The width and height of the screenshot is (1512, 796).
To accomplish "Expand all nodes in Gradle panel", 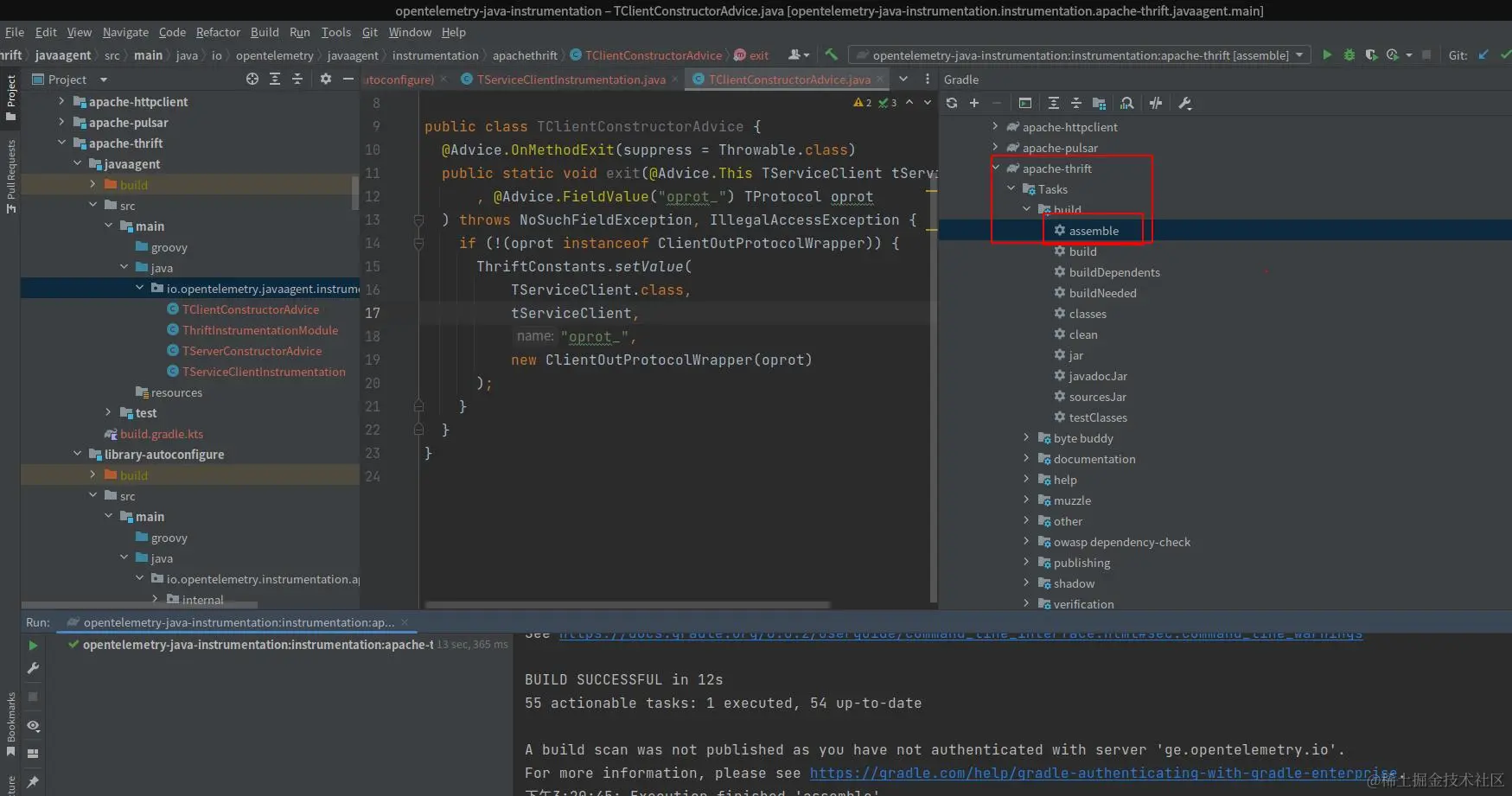I will pos(1054,104).
